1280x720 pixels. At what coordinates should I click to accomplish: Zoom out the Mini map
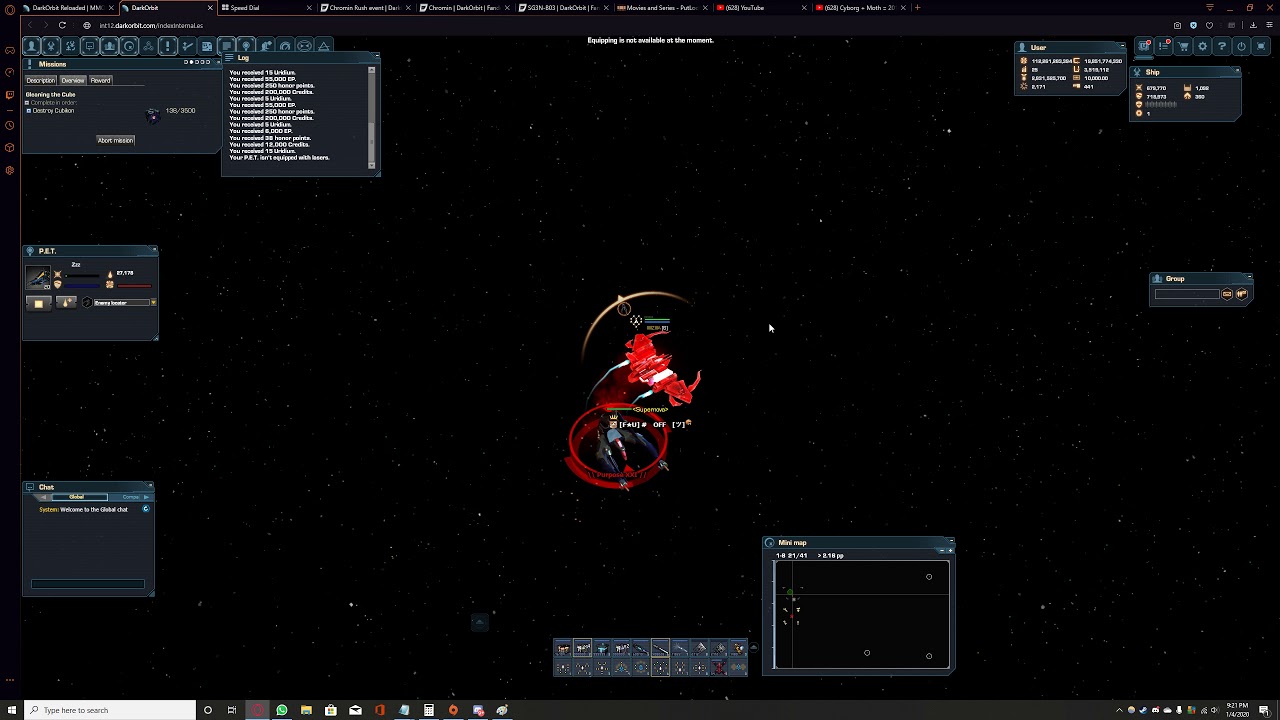(x=942, y=551)
